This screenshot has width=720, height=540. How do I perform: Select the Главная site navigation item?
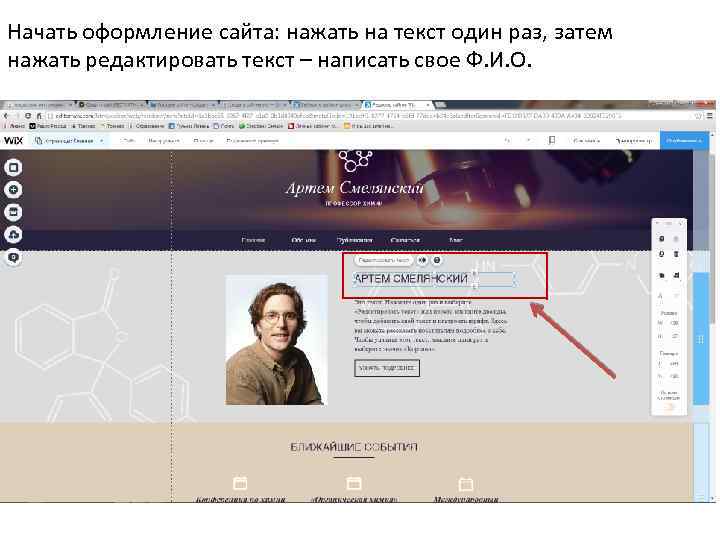tap(253, 240)
